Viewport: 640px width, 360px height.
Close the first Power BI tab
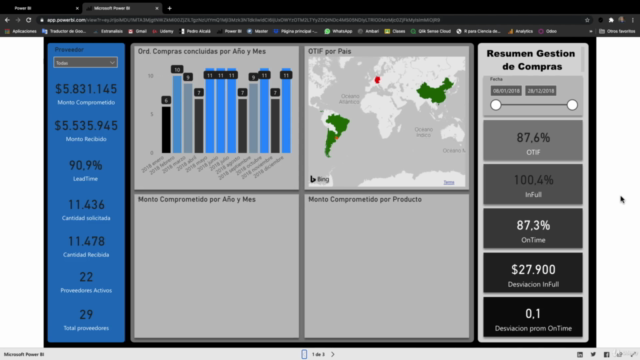(77, 8)
